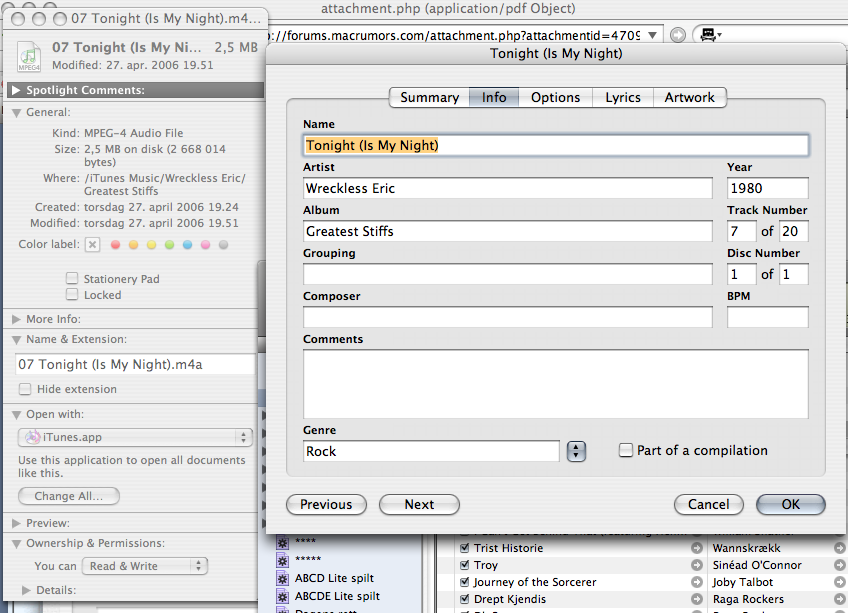Viewport: 848px width, 613px height.
Task: Select the ***** smart playlist icon
Action: click(x=282, y=560)
